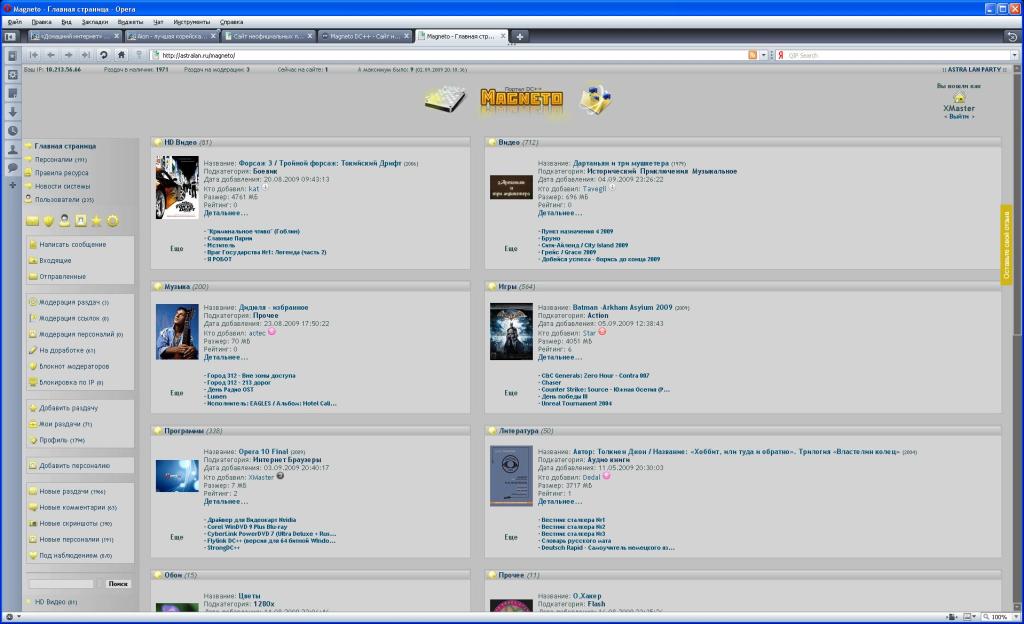The image size is (1024, 624).
Task: Click the Yandex search engine icon
Action: (780, 55)
